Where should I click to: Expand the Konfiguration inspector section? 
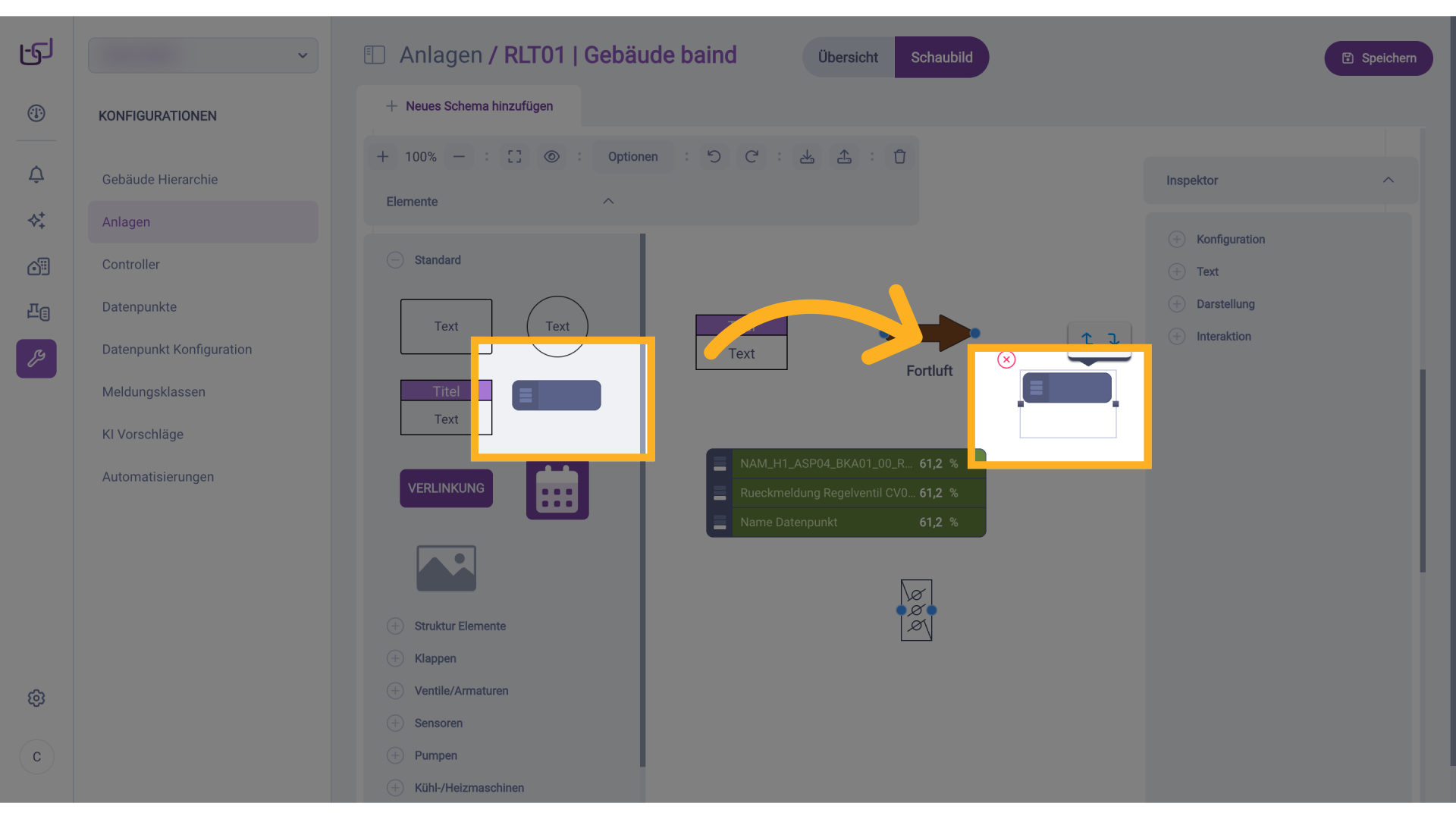click(1177, 240)
